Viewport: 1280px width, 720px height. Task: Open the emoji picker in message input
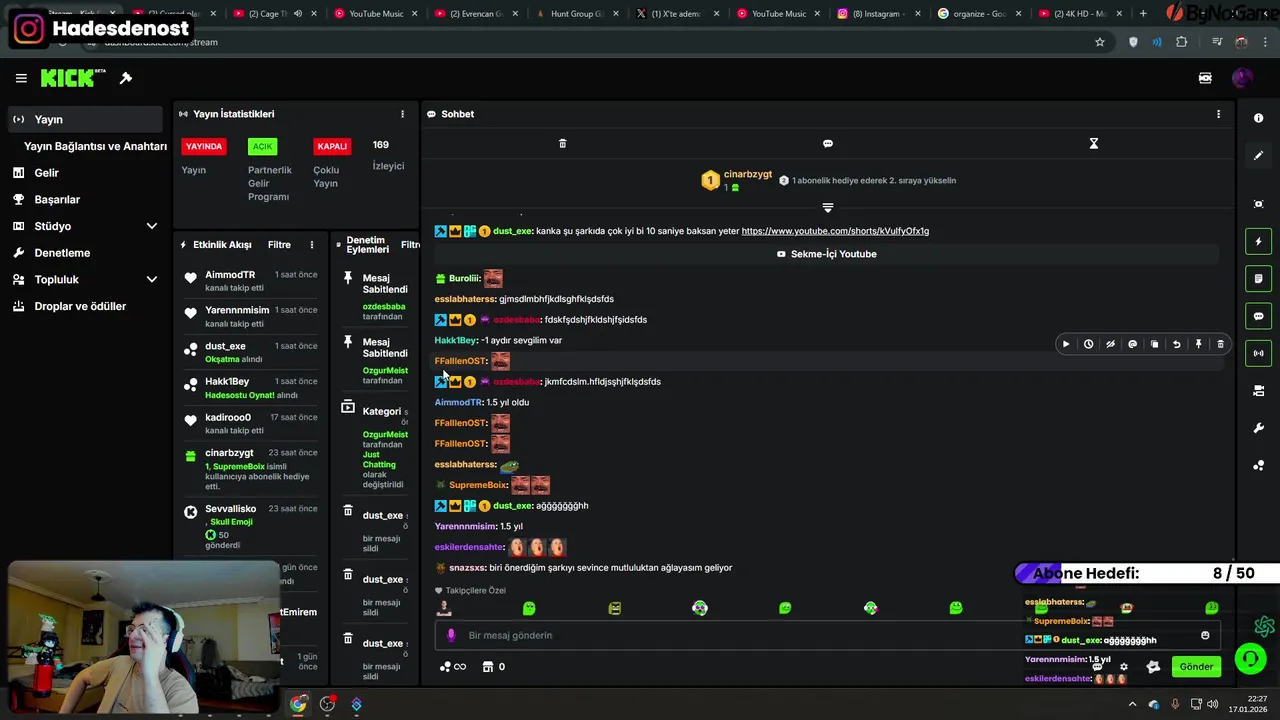click(x=1205, y=635)
